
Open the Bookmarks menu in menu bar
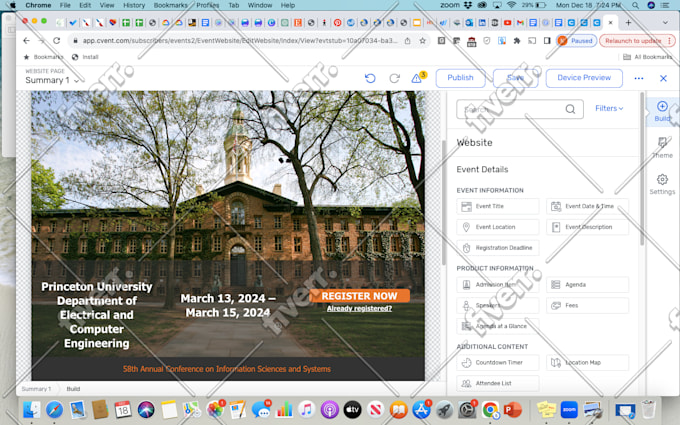tap(170, 5)
